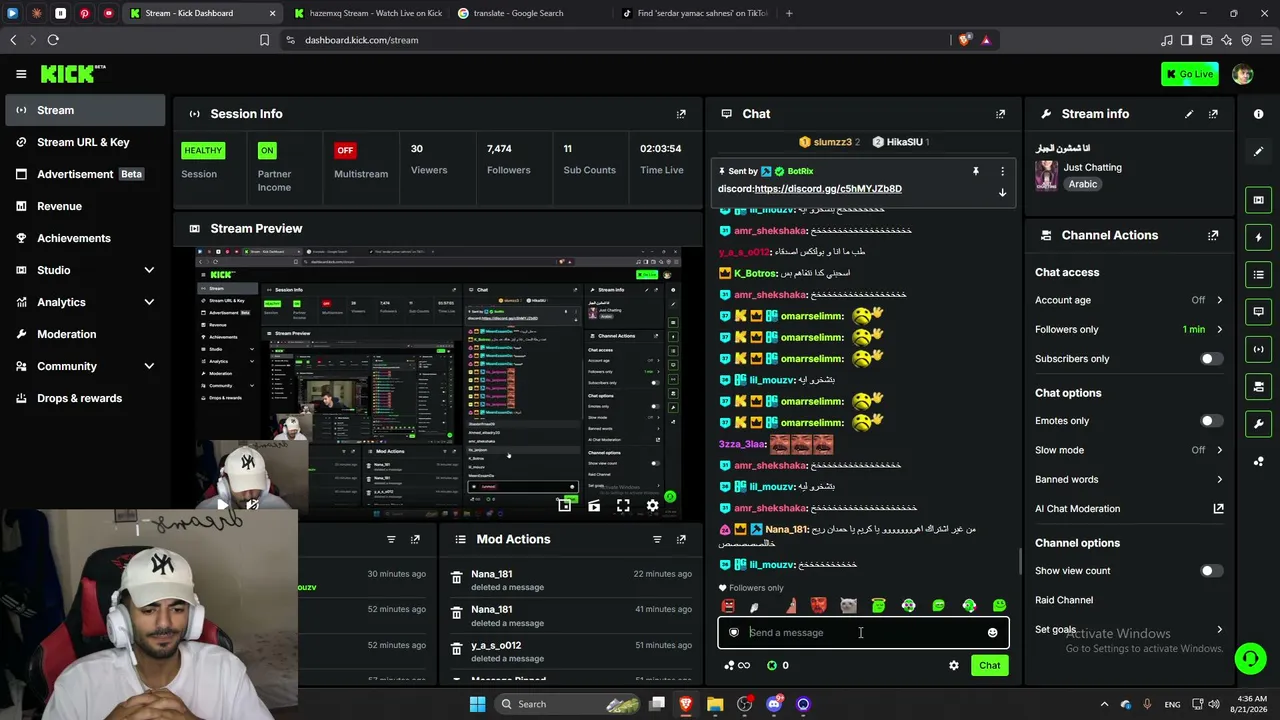
Task: Open Slow mode options
Action: [1129, 450]
